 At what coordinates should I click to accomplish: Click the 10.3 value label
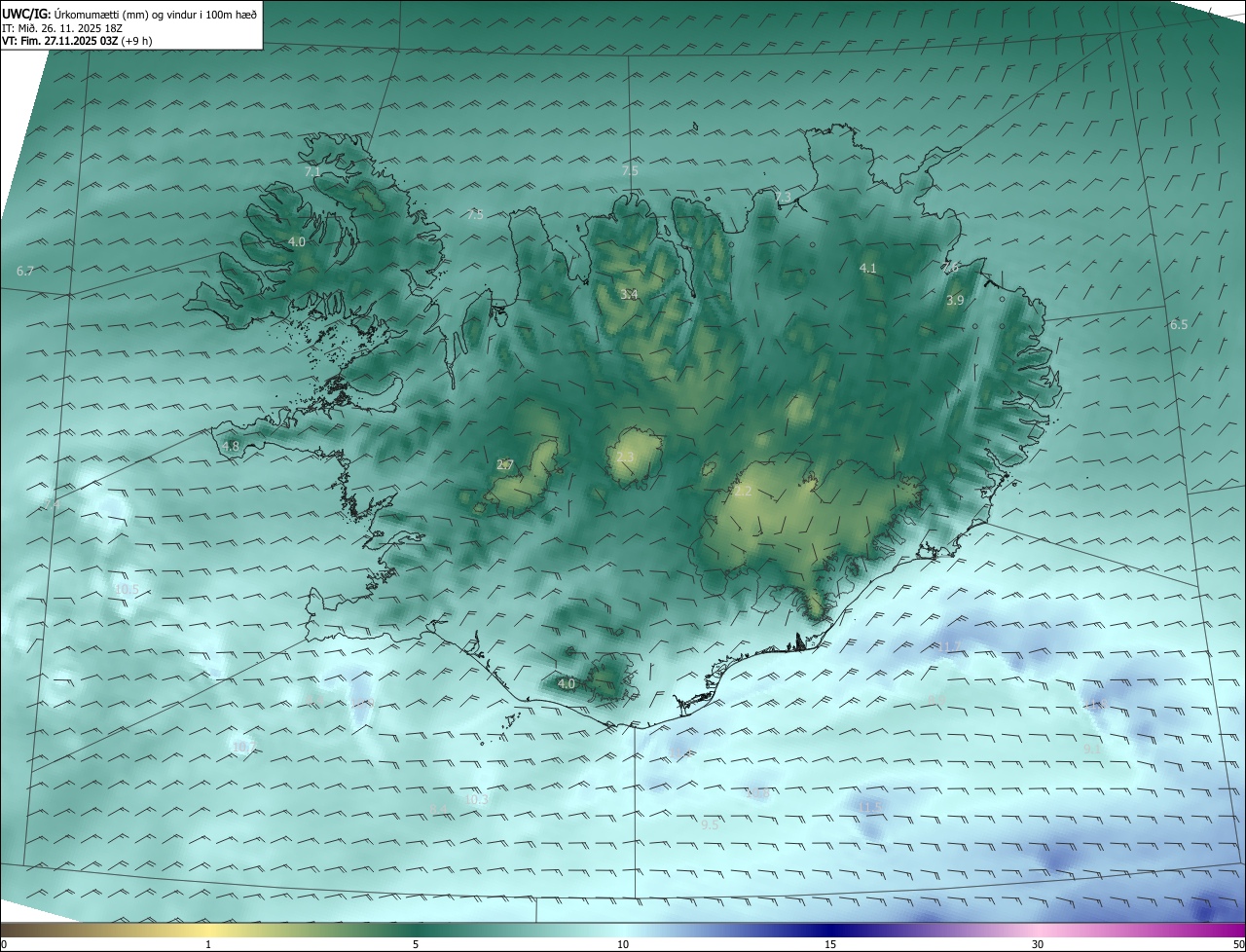click(476, 799)
